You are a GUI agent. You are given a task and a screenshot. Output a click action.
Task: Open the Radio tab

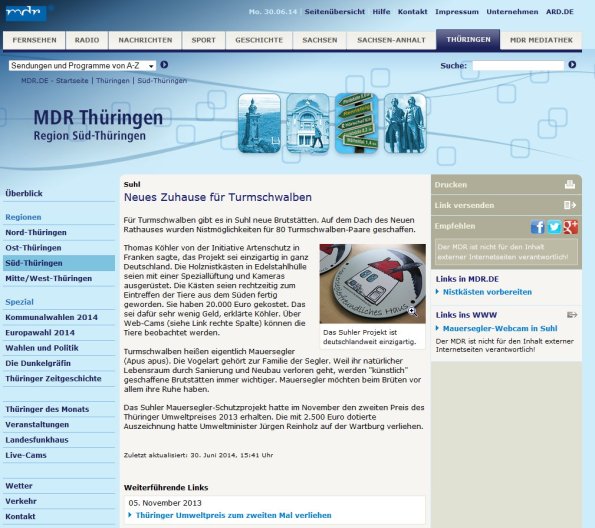tap(87, 40)
